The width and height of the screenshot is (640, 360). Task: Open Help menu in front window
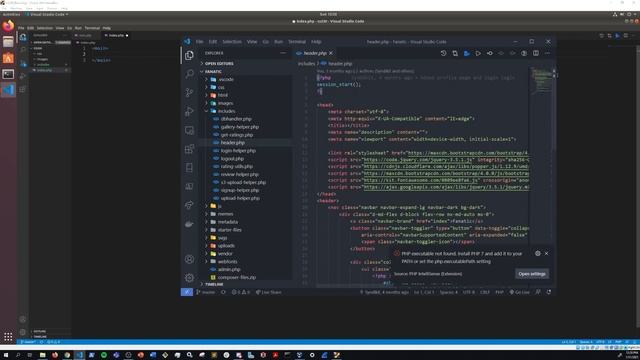point(316,42)
